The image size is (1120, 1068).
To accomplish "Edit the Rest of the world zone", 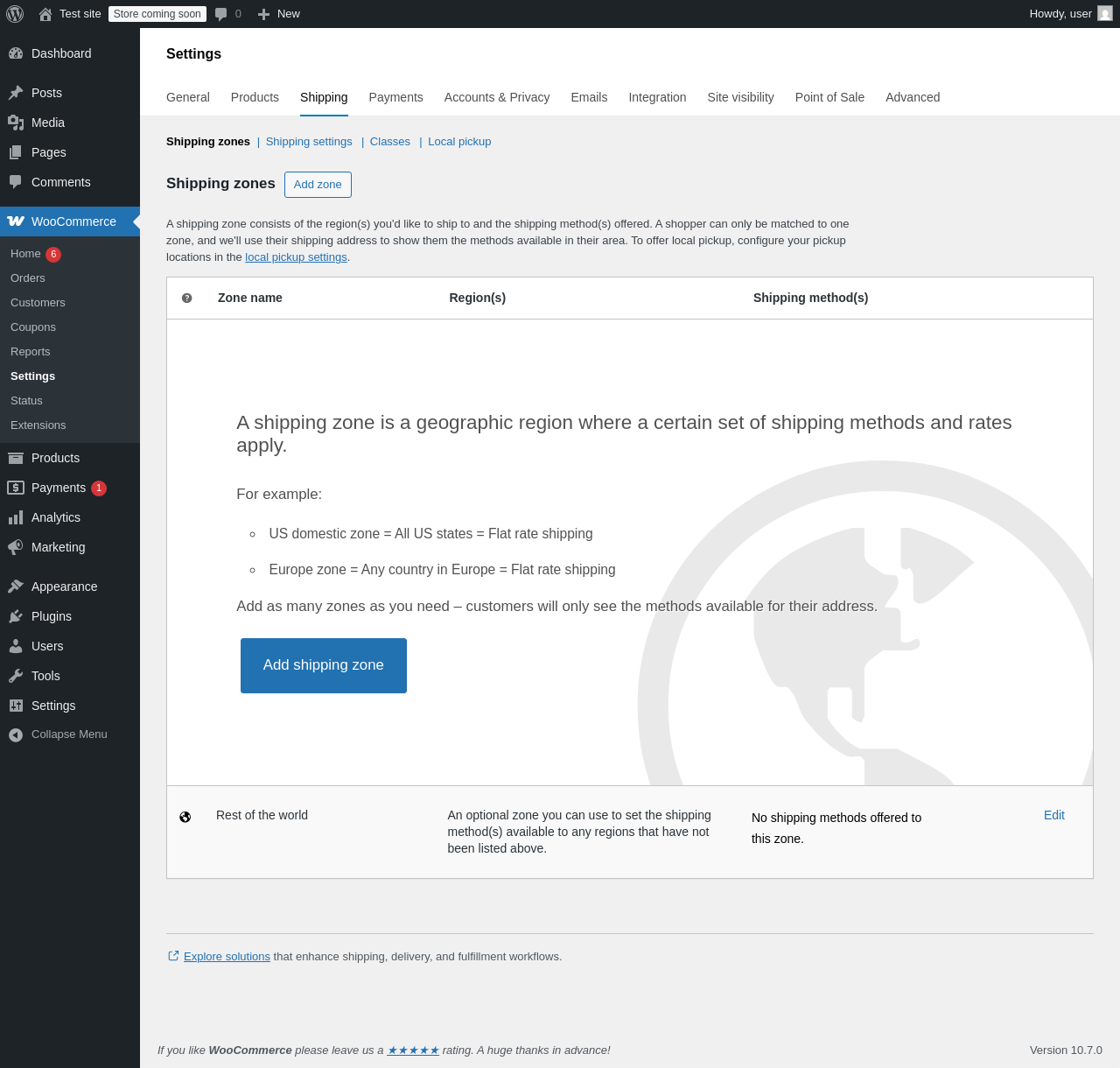I will coord(1054,815).
